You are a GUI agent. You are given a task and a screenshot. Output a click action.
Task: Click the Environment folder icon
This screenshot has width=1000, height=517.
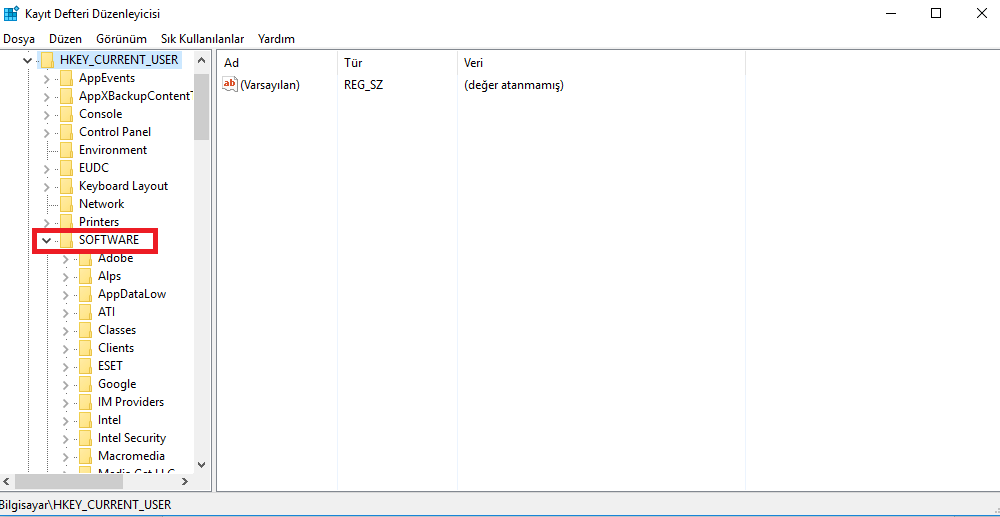point(66,150)
